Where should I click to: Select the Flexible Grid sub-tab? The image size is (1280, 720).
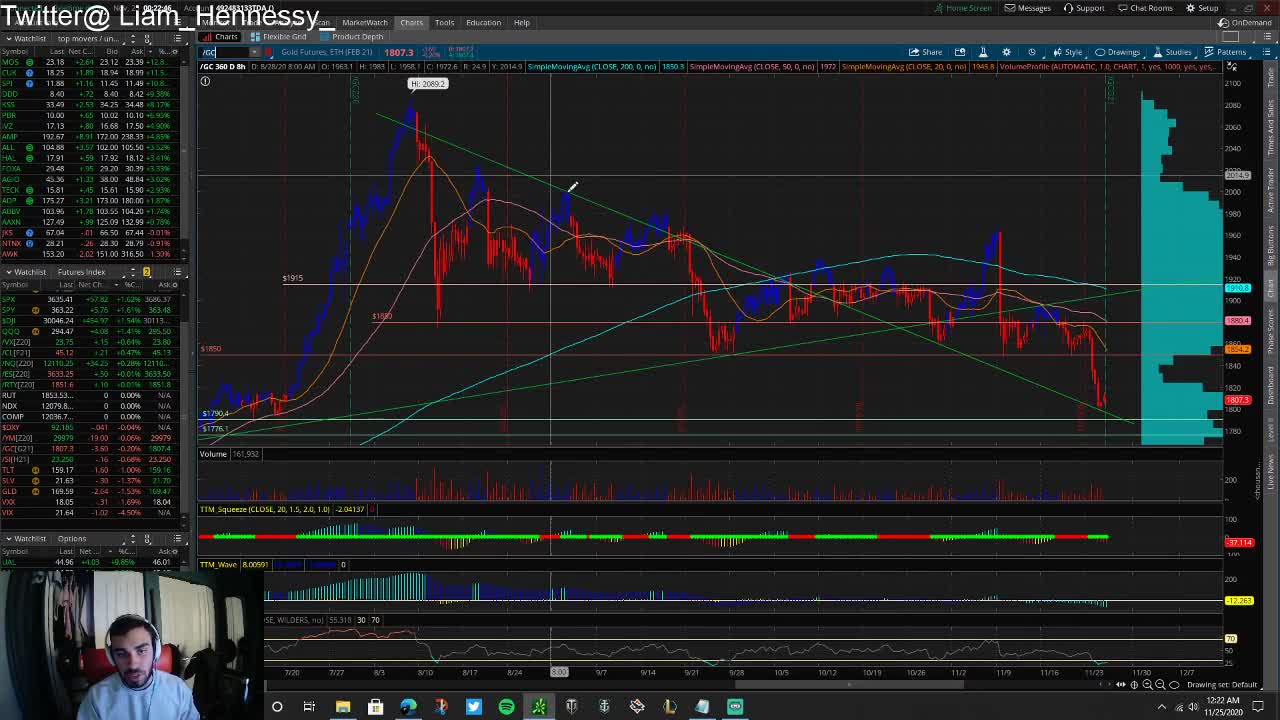click(x=279, y=37)
